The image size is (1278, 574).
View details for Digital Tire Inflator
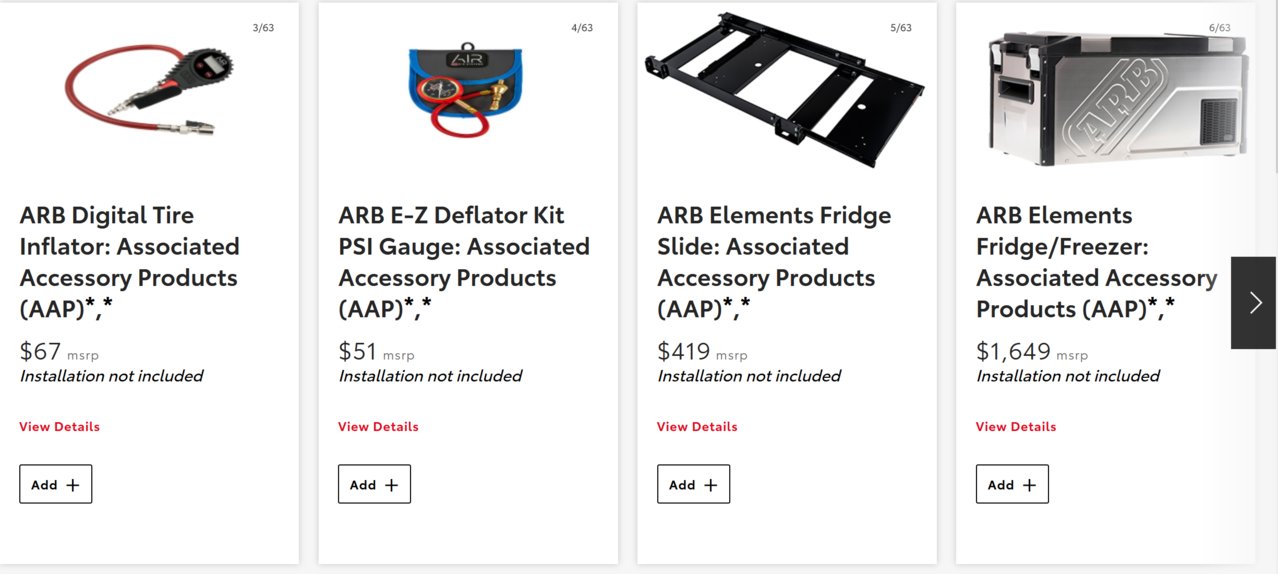(59, 426)
